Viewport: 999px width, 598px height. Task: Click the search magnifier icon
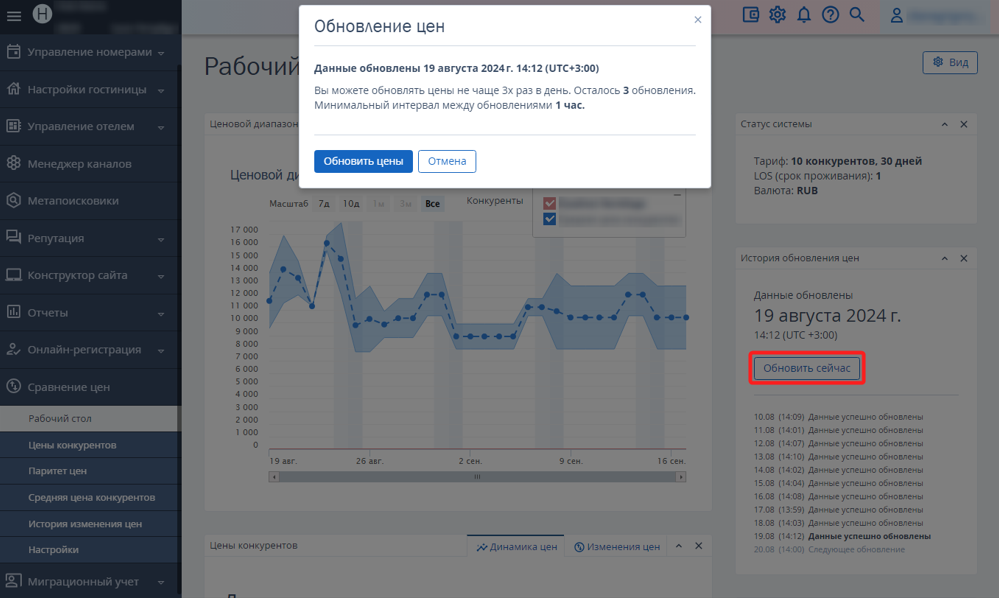pos(857,15)
